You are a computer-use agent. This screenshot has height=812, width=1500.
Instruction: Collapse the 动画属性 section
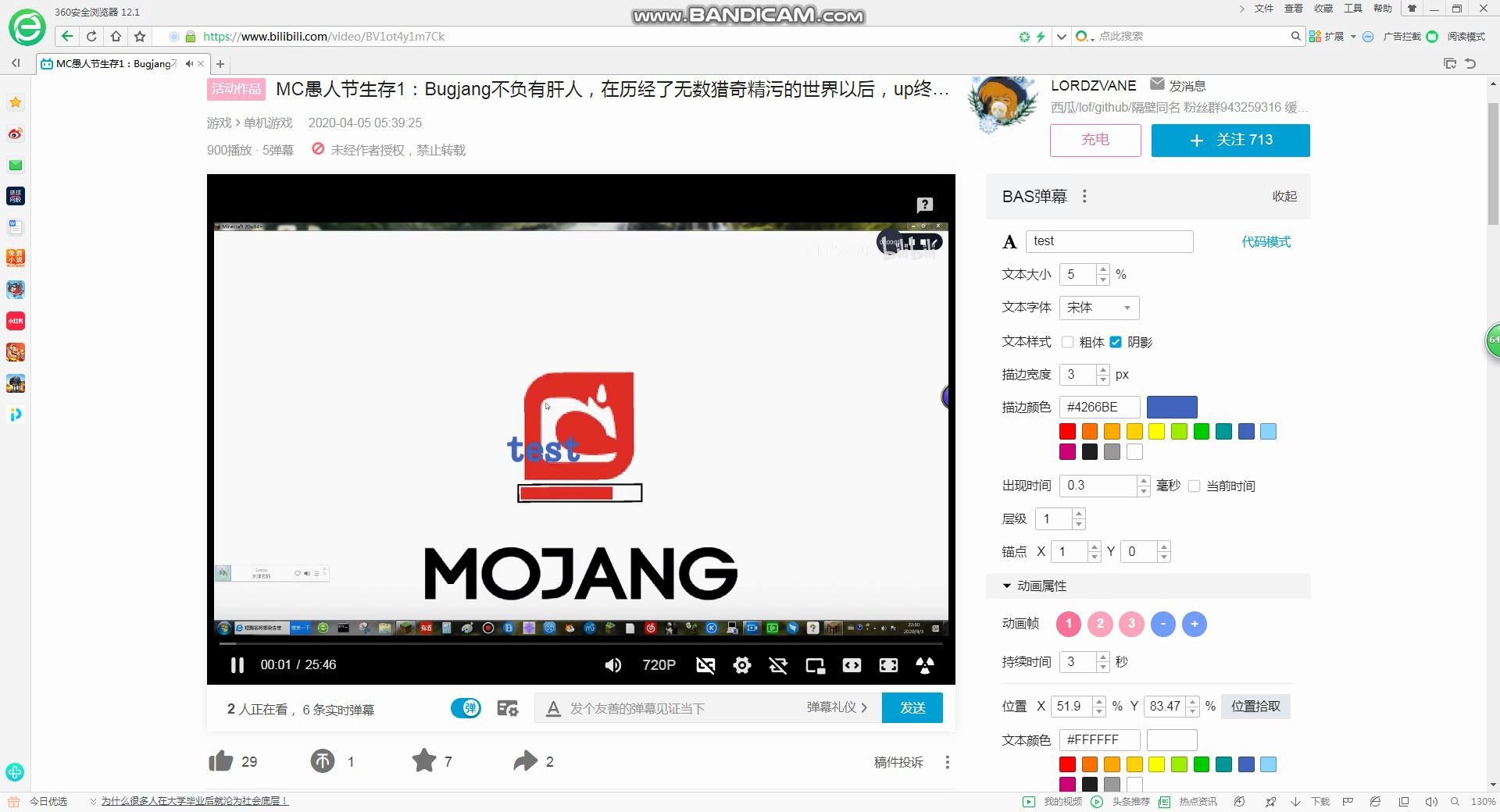(x=1148, y=586)
